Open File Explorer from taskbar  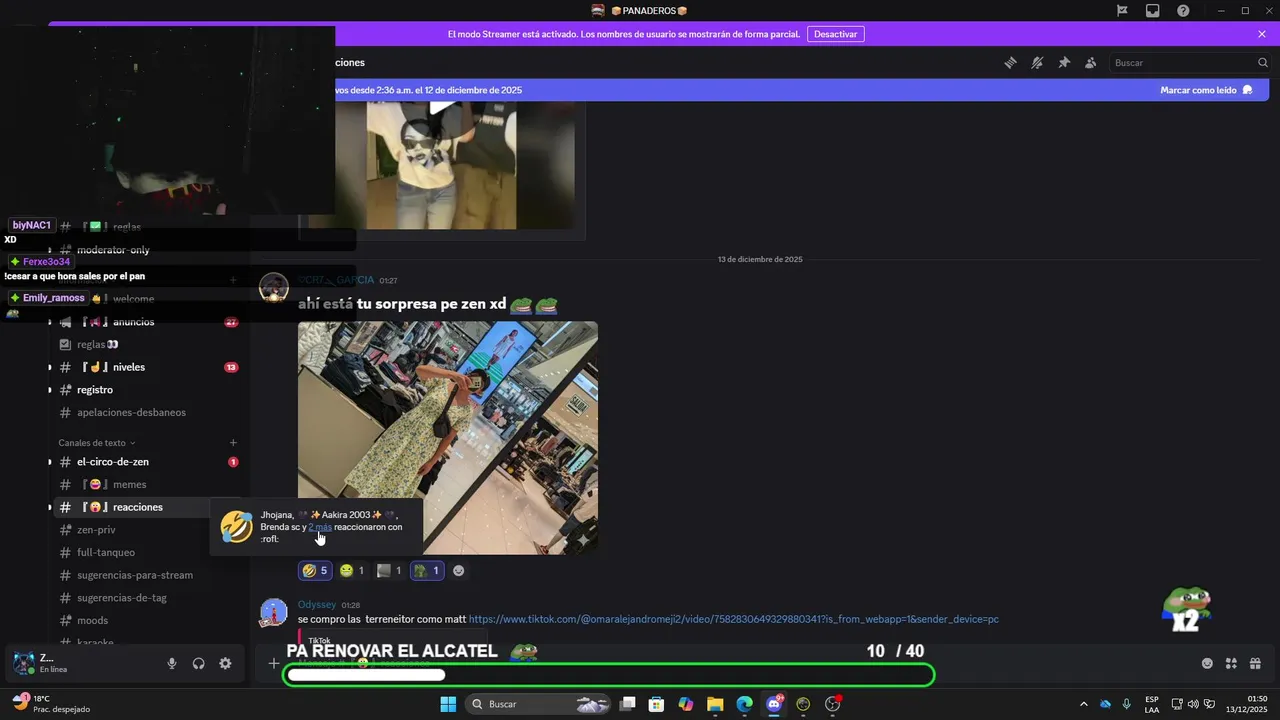[x=715, y=704]
